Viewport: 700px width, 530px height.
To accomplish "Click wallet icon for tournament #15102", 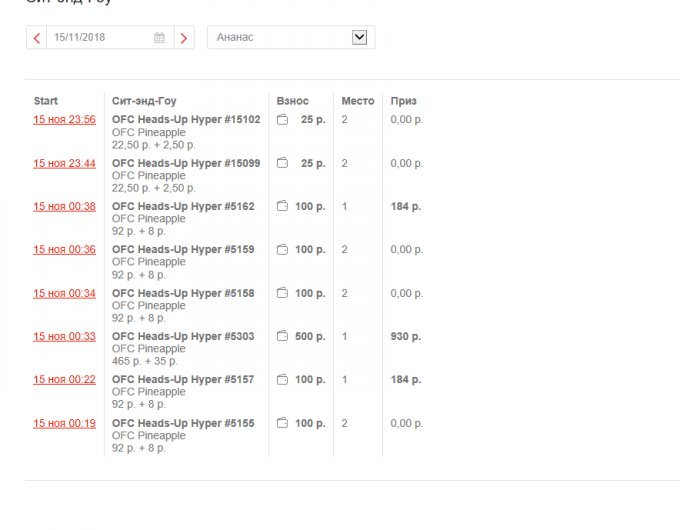I will click(x=283, y=120).
